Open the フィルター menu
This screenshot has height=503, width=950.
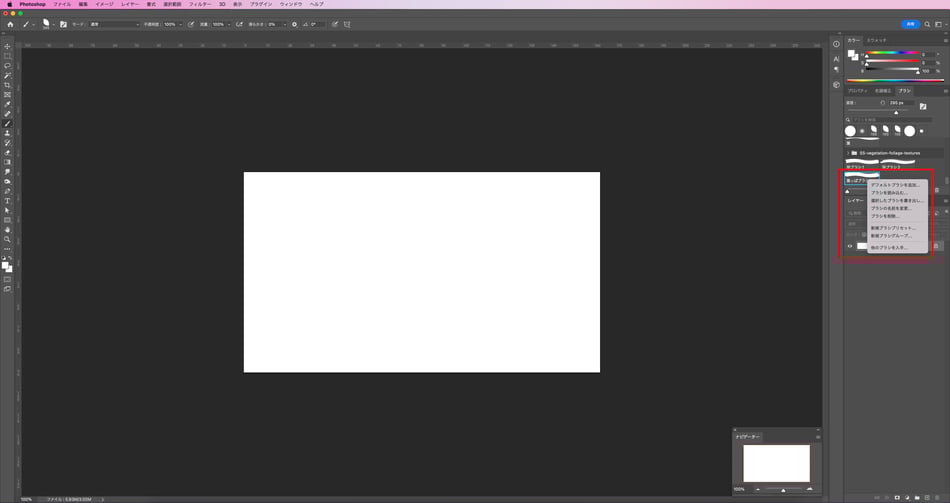tap(200, 4)
